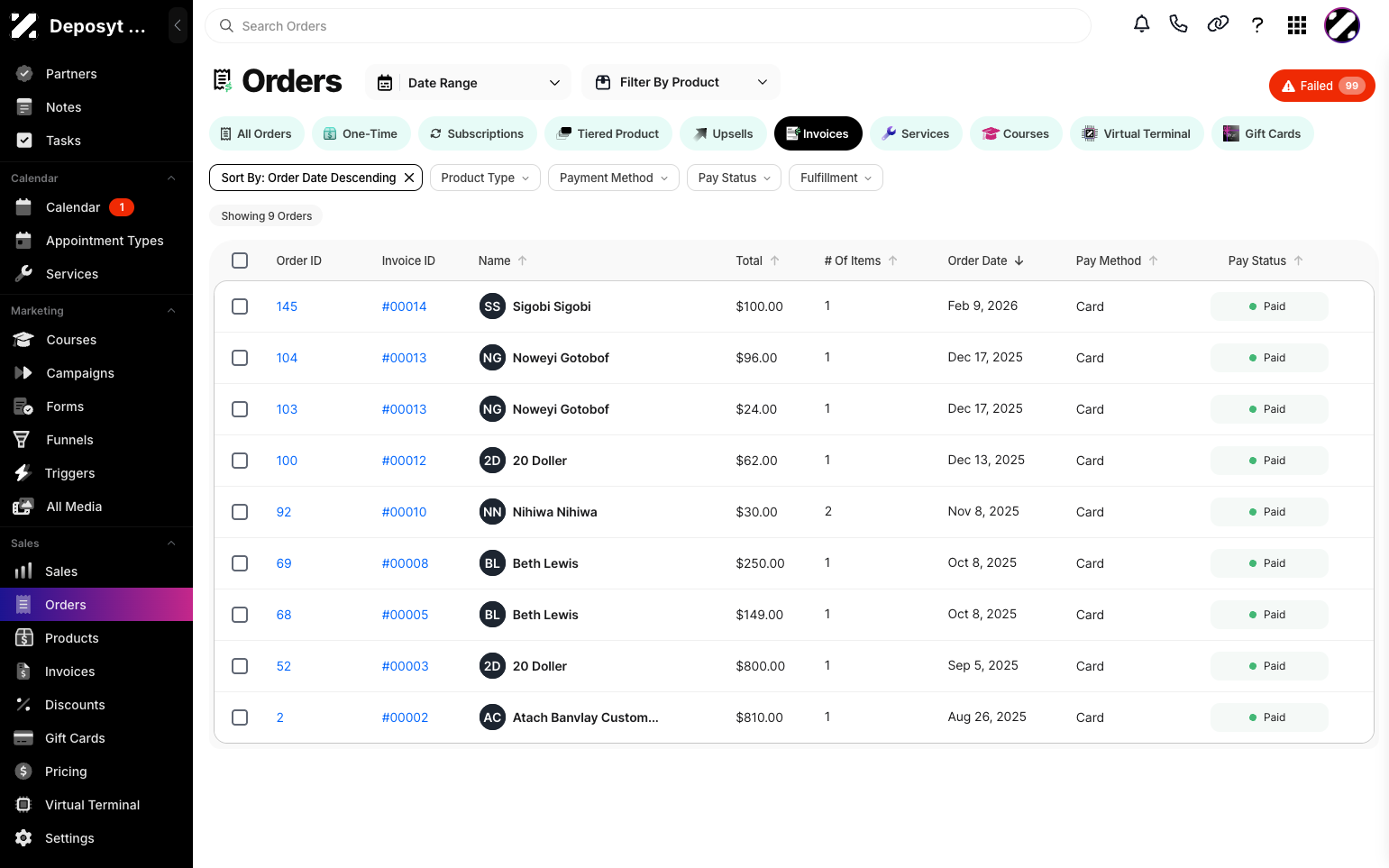1389x868 pixels.
Task: Open the Pay Status filter dropdown
Action: (735, 178)
